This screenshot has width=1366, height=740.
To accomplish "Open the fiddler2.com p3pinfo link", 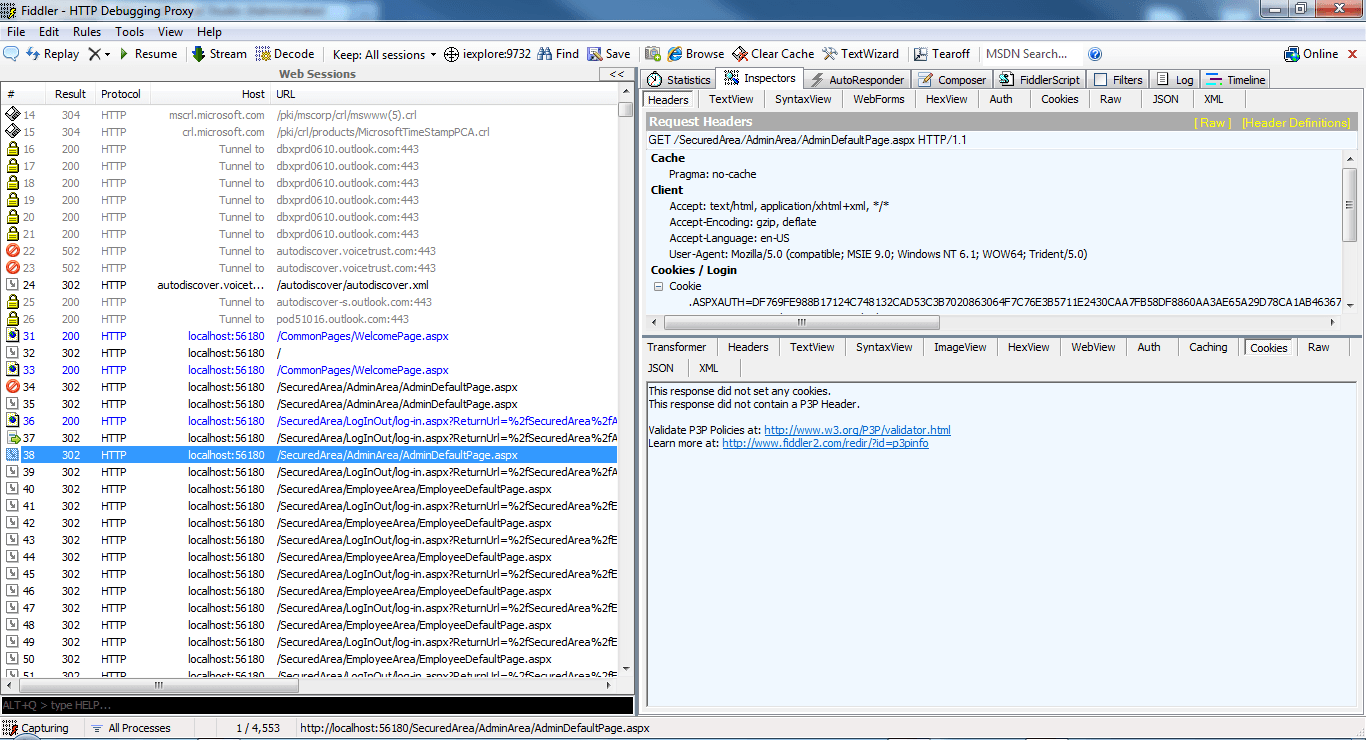I will click(825, 443).
